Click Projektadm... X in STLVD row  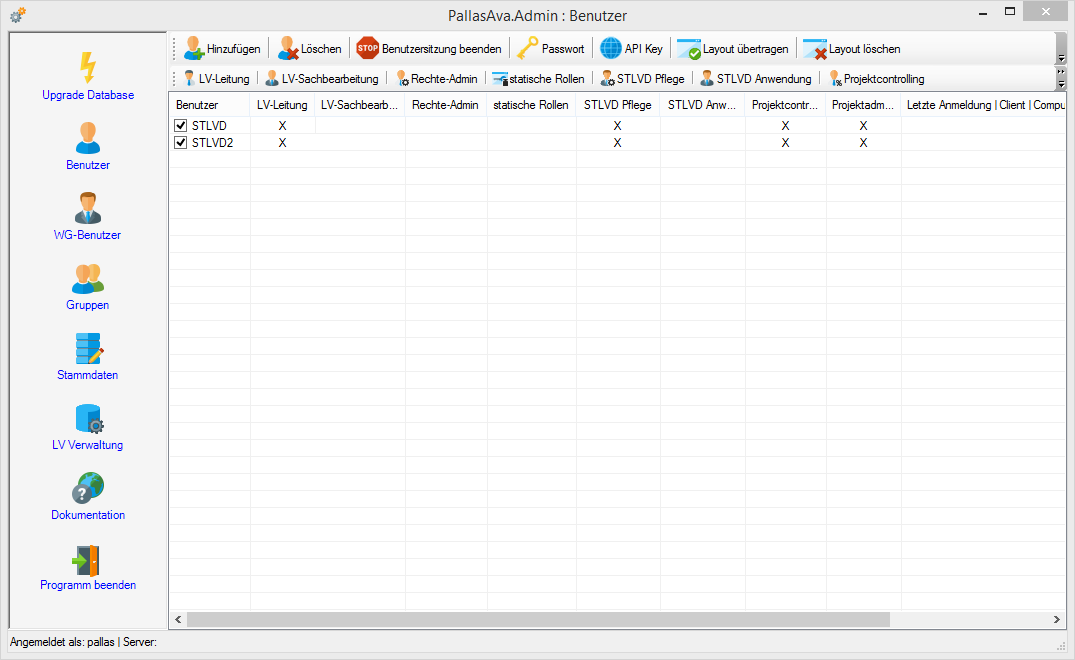coord(864,125)
